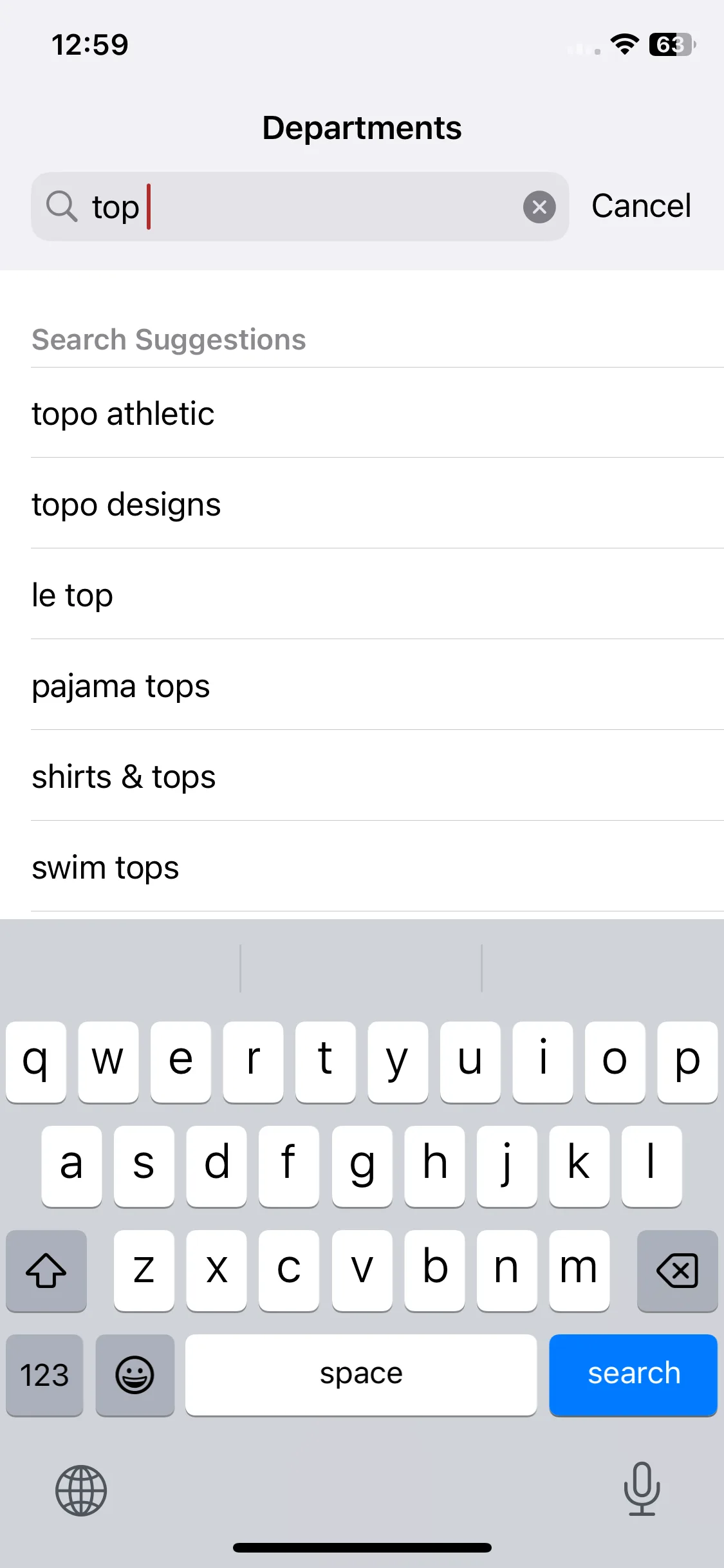The image size is (724, 1568).
Task: Tap the Wi-Fi status icon
Action: pos(624,44)
